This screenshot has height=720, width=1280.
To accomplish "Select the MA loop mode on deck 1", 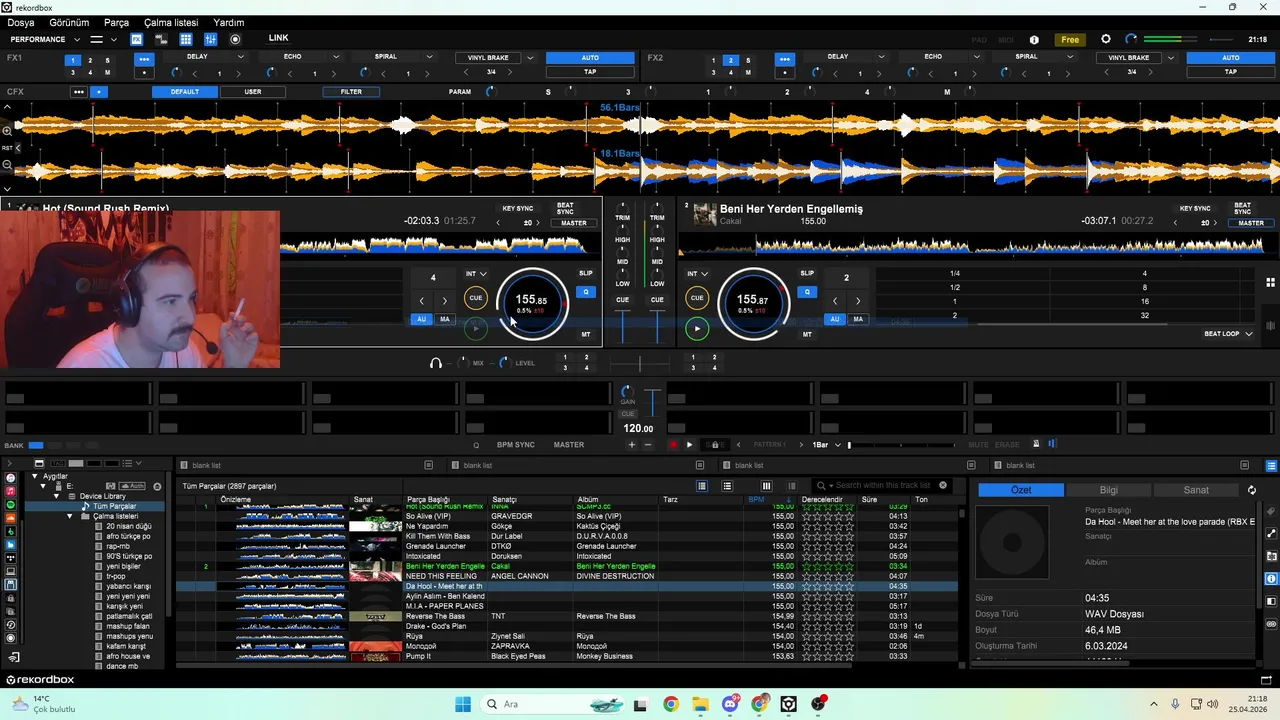I will [x=445, y=319].
